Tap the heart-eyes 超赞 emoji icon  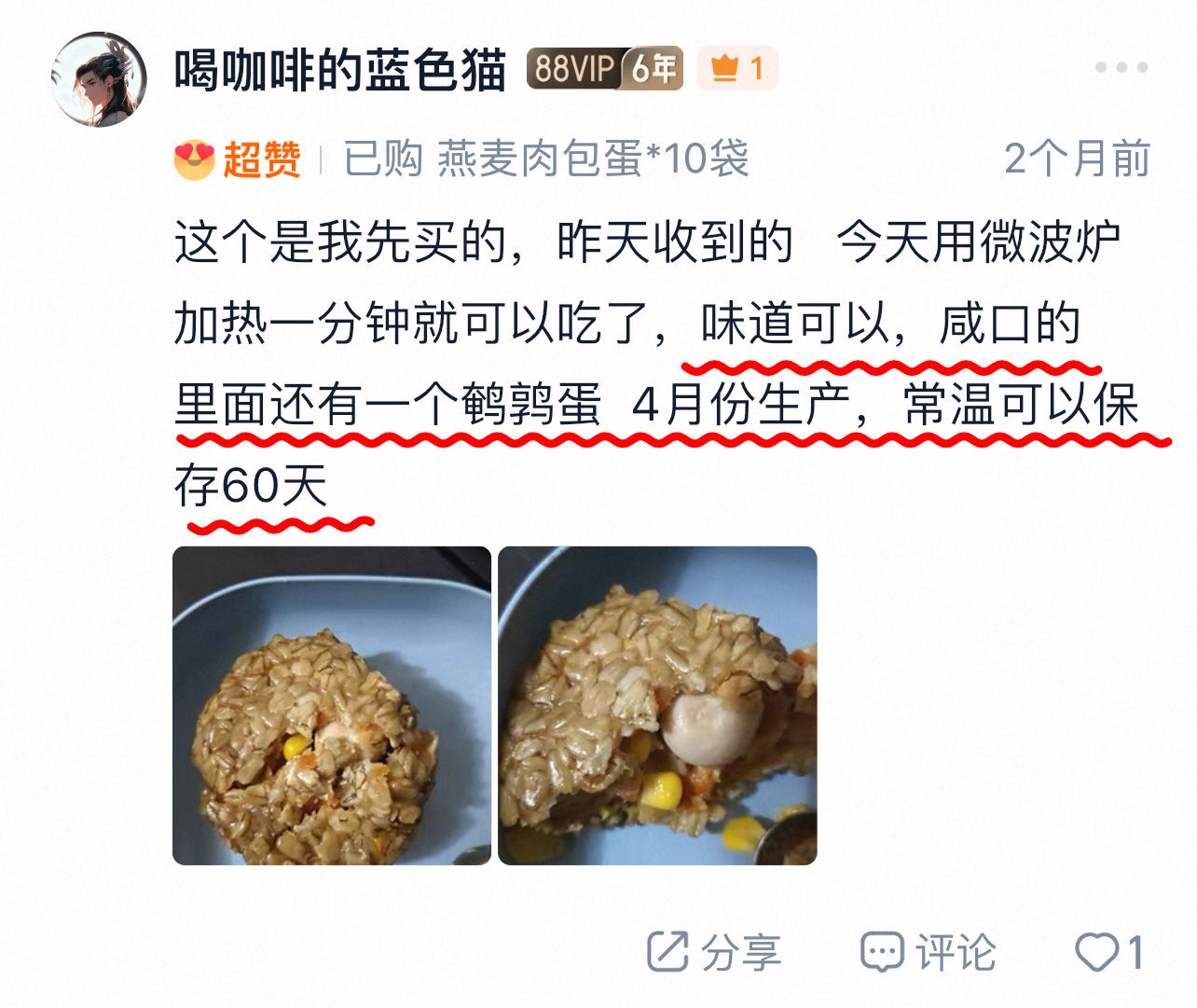[x=194, y=159]
